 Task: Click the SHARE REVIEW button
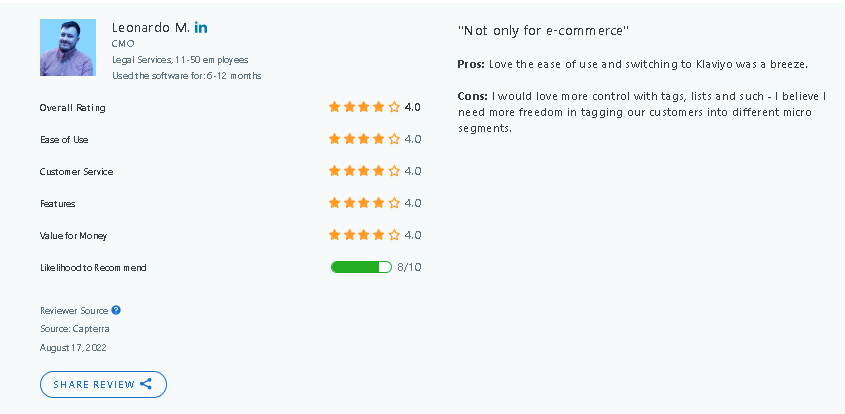(x=103, y=384)
